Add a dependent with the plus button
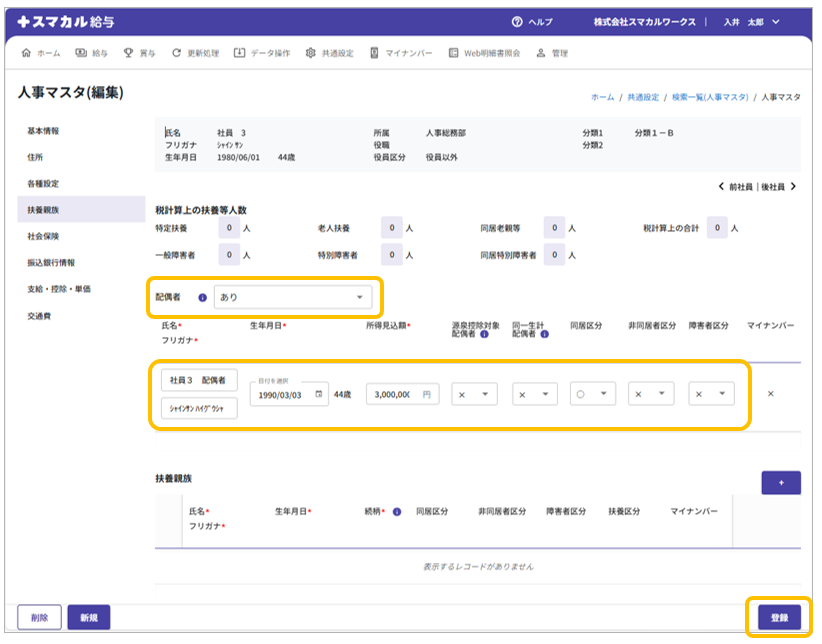Viewport: 822px width, 644px height. point(780,483)
